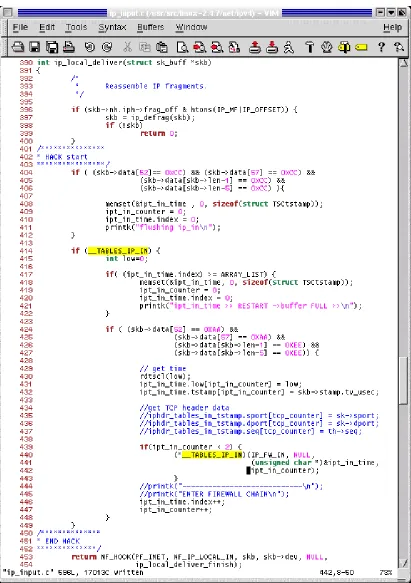This screenshot has width=411, height=583.
Task: Click 'int low=0;' on line 415
Action: 126,259
